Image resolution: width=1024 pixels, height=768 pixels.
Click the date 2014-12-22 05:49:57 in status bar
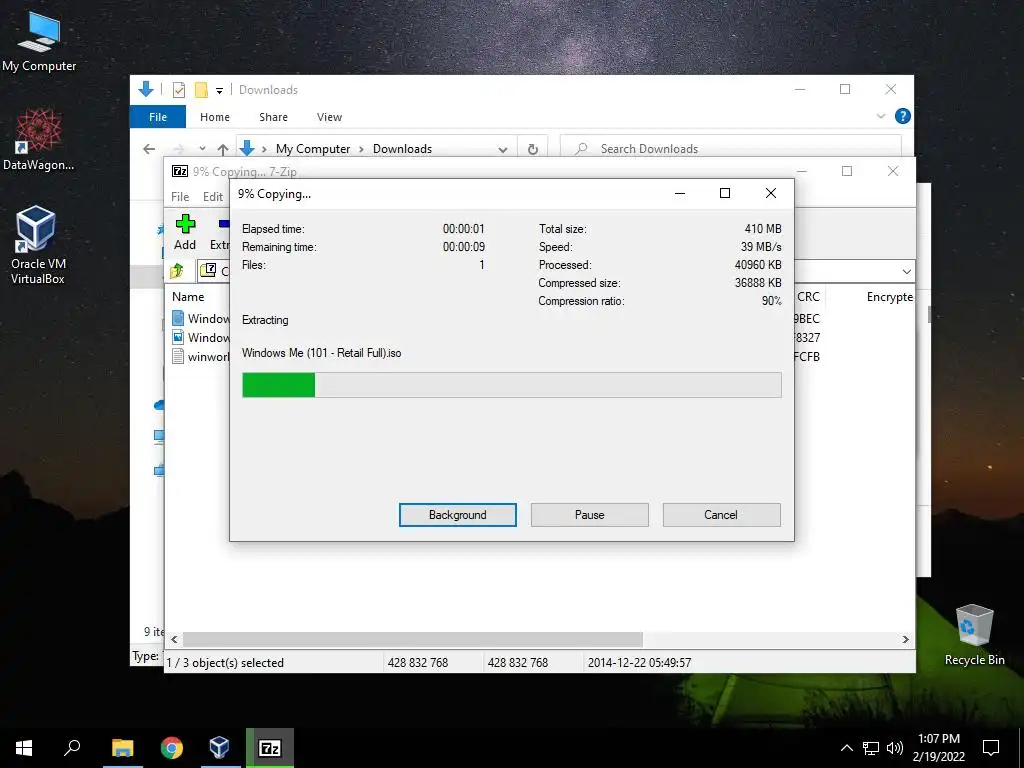[639, 662]
